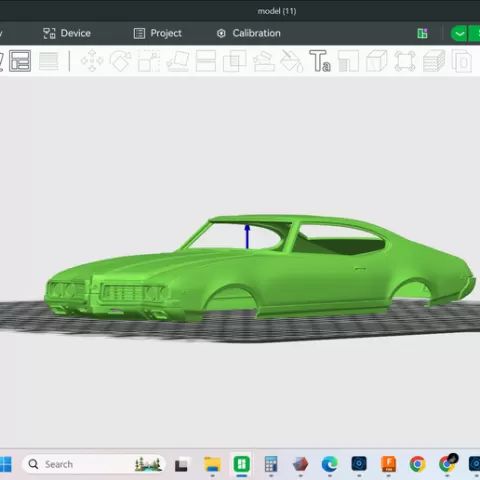
Task: Select the Move tool in the toolbar
Action: point(92,61)
